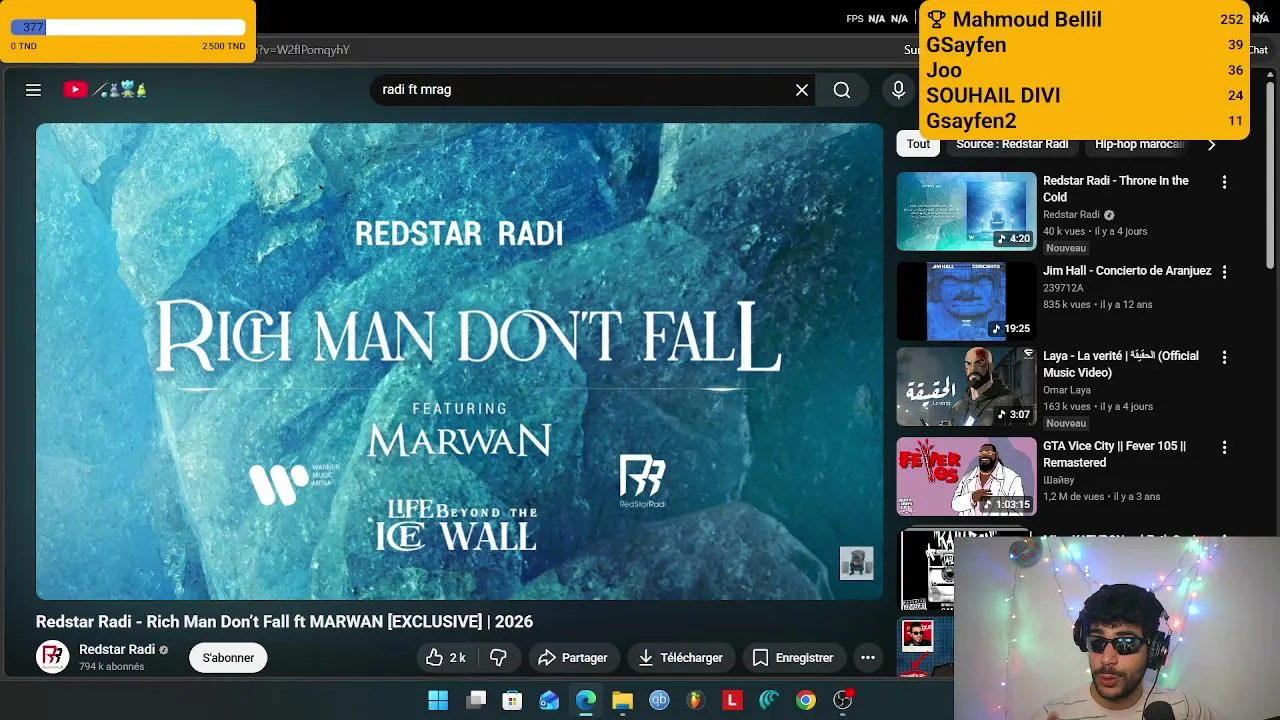The width and height of the screenshot is (1280, 720).
Task: Click 'Mahmoud Bellil' on the leaderboard overlay
Action: [x=1027, y=19]
